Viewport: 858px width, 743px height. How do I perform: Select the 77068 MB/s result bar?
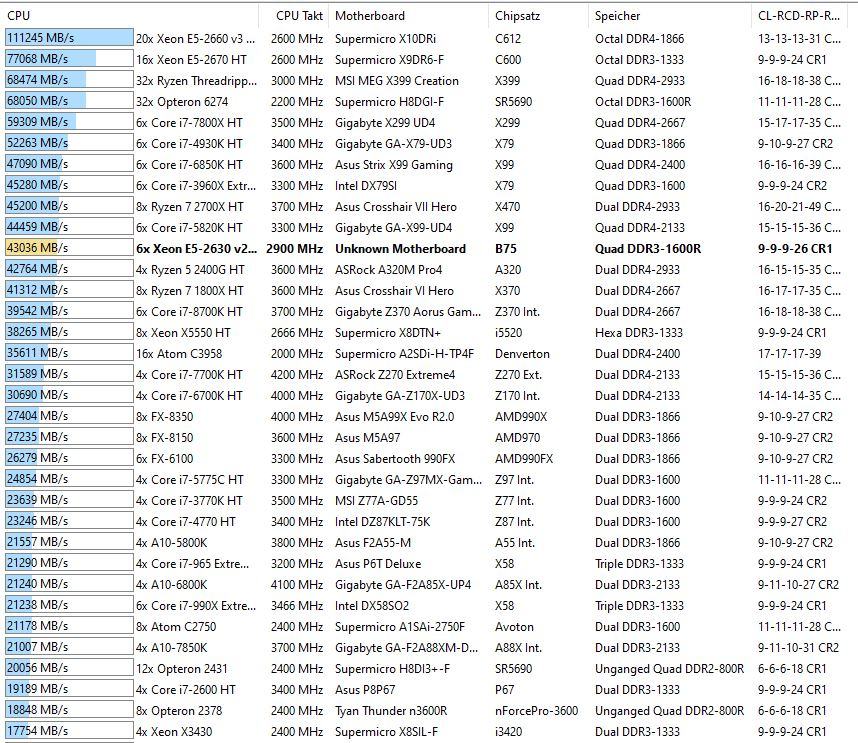pyautogui.click(x=69, y=59)
